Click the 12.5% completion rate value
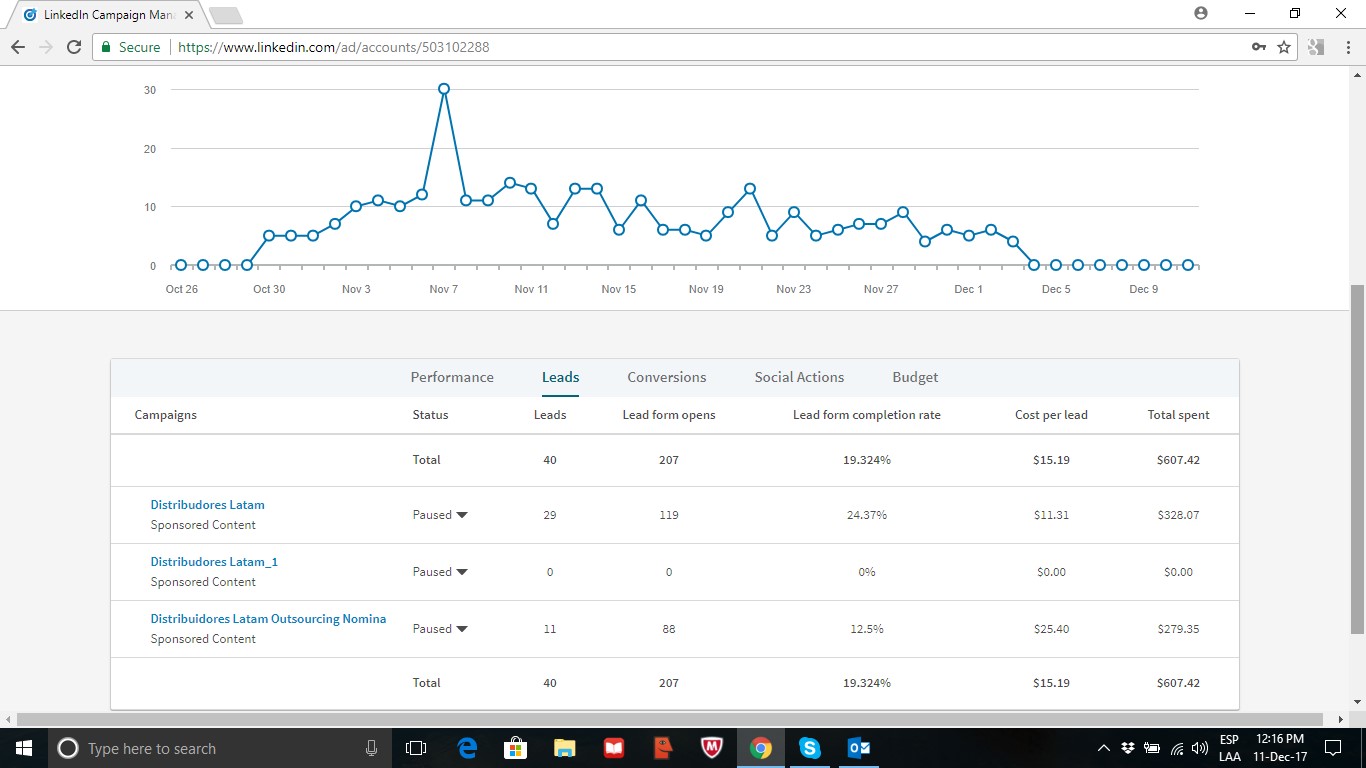This screenshot has height=768, width=1366. pos(866,629)
